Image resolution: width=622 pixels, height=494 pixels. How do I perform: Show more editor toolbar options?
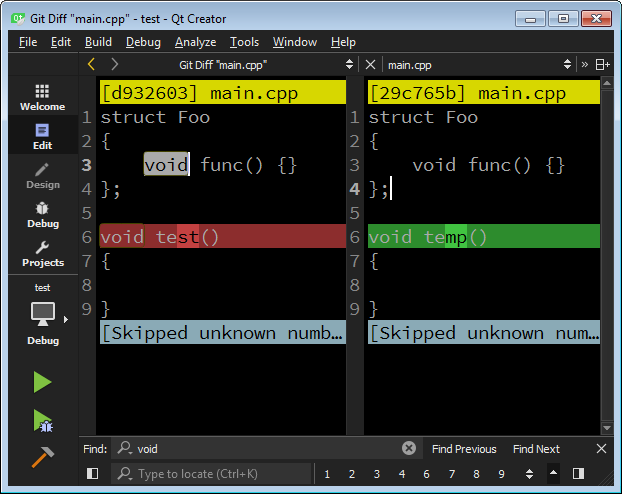tap(584, 64)
